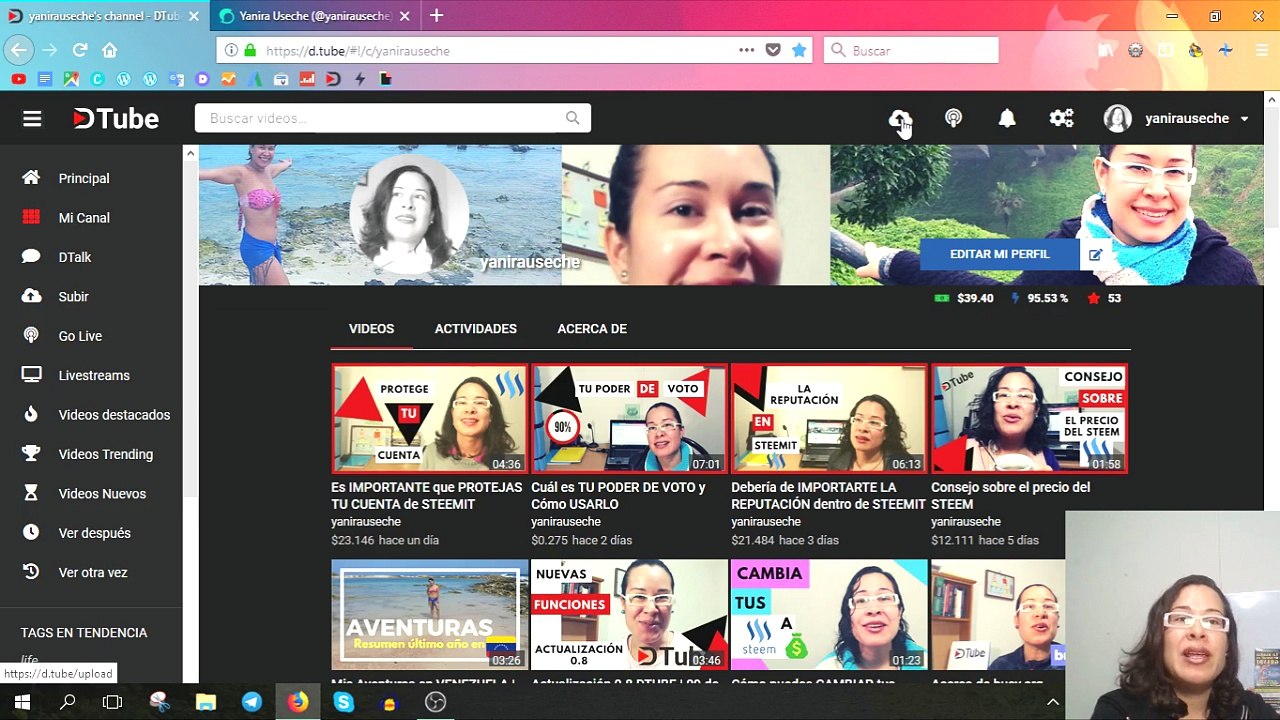Open File Explorer from the taskbar
The height and width of the screenshot is (720, 1280).
(206, 702)
